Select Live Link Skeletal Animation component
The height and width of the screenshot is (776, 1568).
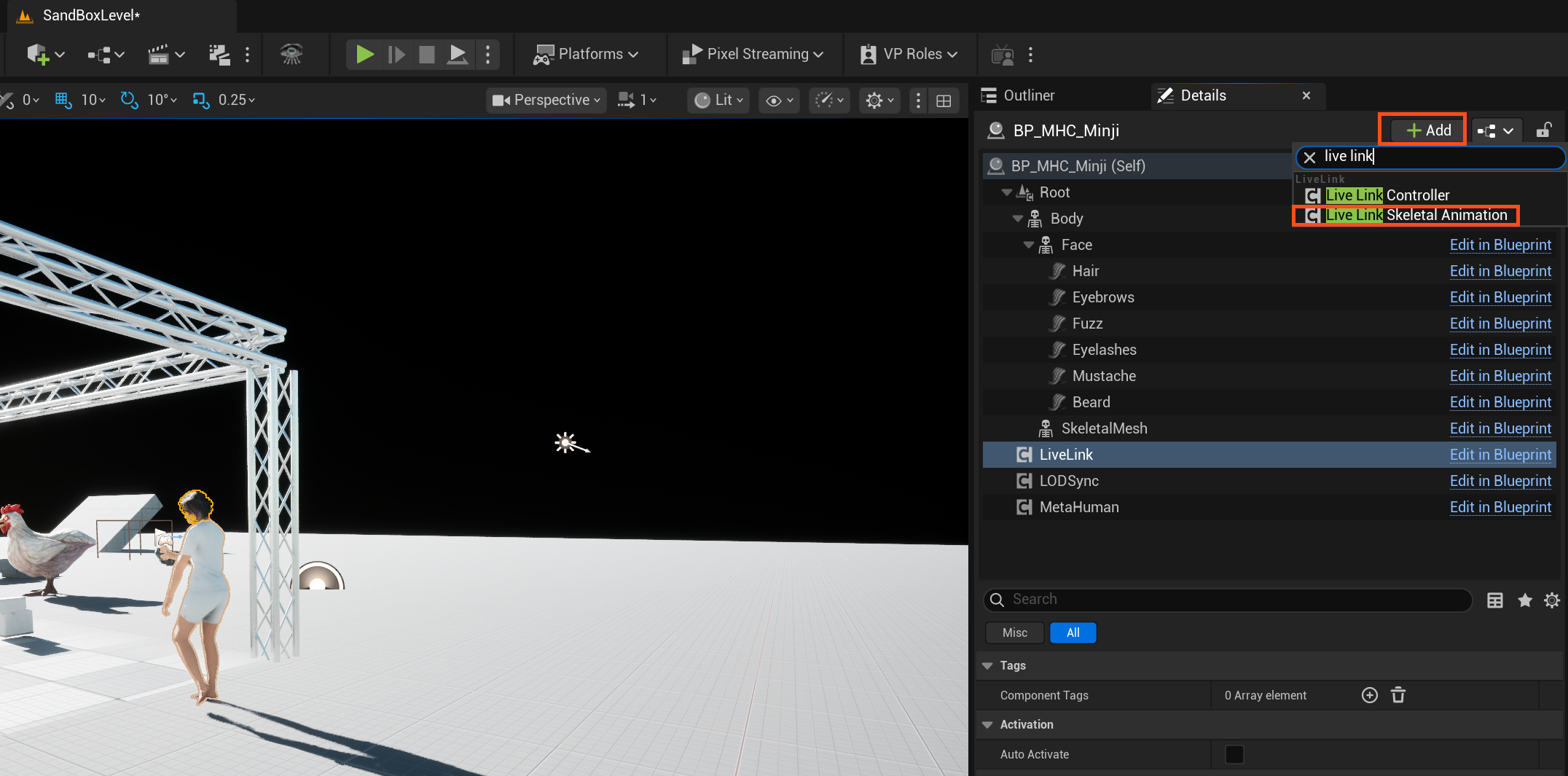tap(1406, 215)
